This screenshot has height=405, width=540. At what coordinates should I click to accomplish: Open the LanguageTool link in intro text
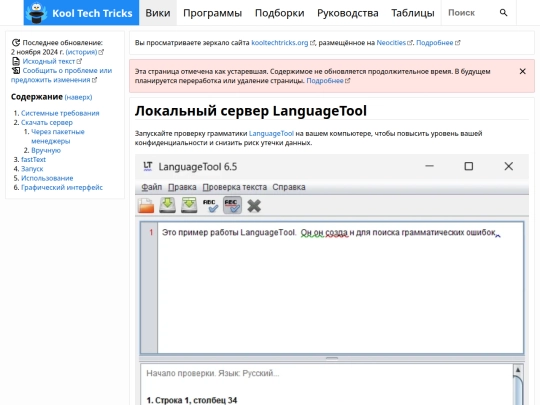tap(271, 133)
